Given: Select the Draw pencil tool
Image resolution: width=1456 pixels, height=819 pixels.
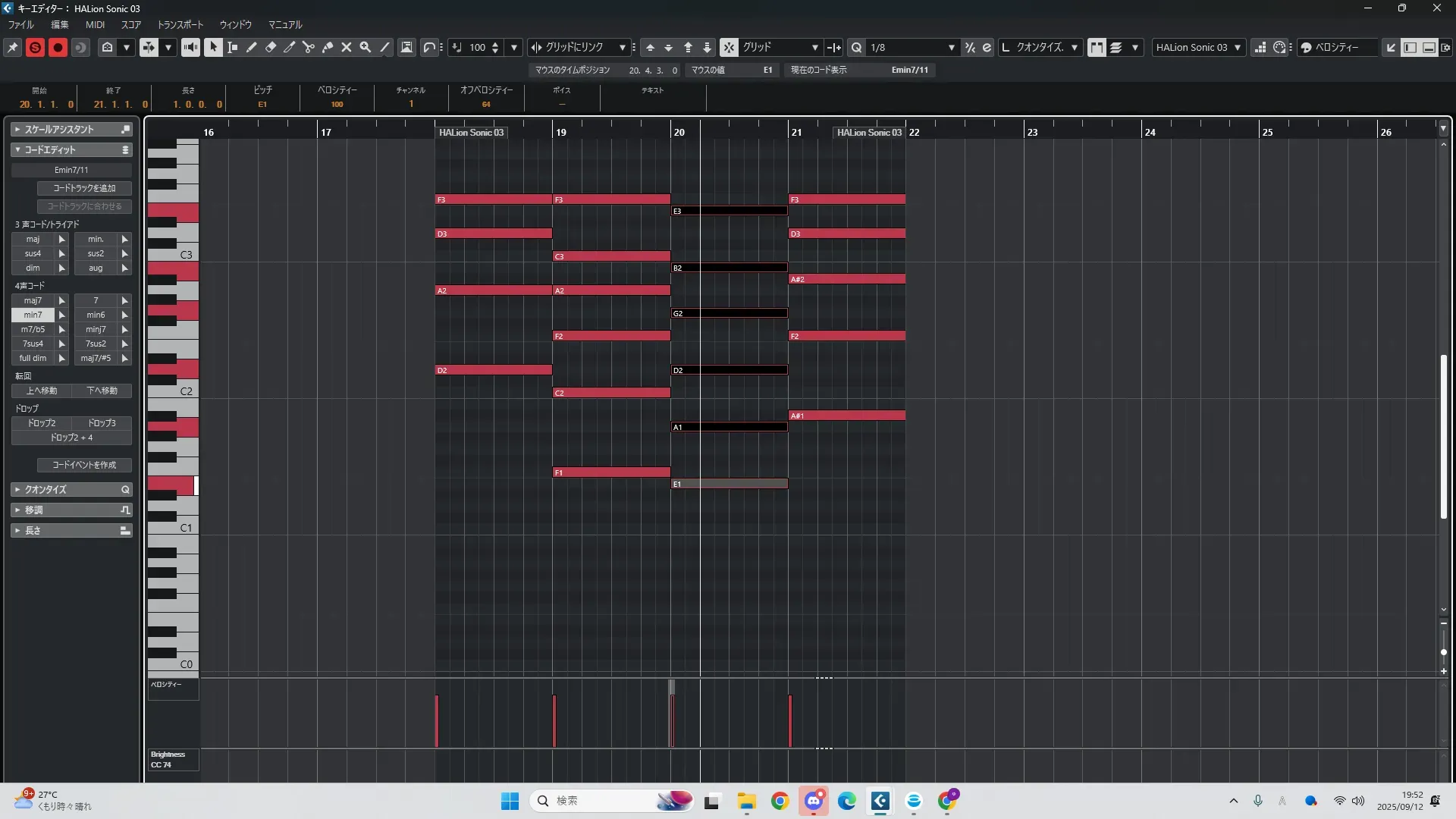Looking at the screenshot, I should click(x=252, y=47).
